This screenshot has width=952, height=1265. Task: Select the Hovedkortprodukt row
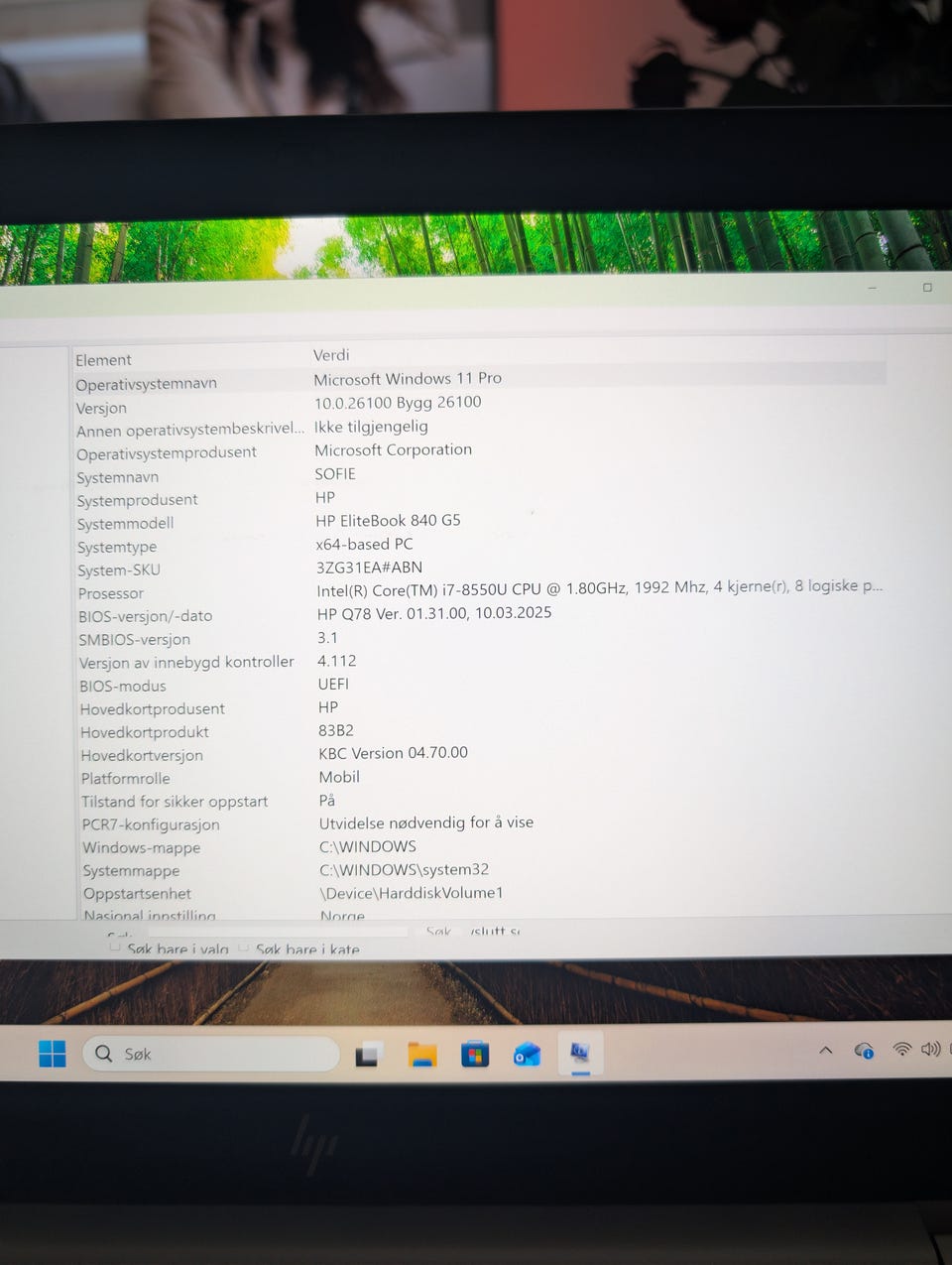[x=480, y=731]
